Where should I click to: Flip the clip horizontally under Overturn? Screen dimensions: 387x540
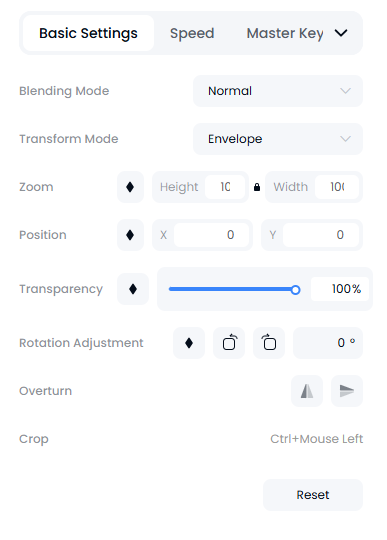pyautogui.click(x=307, y=391)
